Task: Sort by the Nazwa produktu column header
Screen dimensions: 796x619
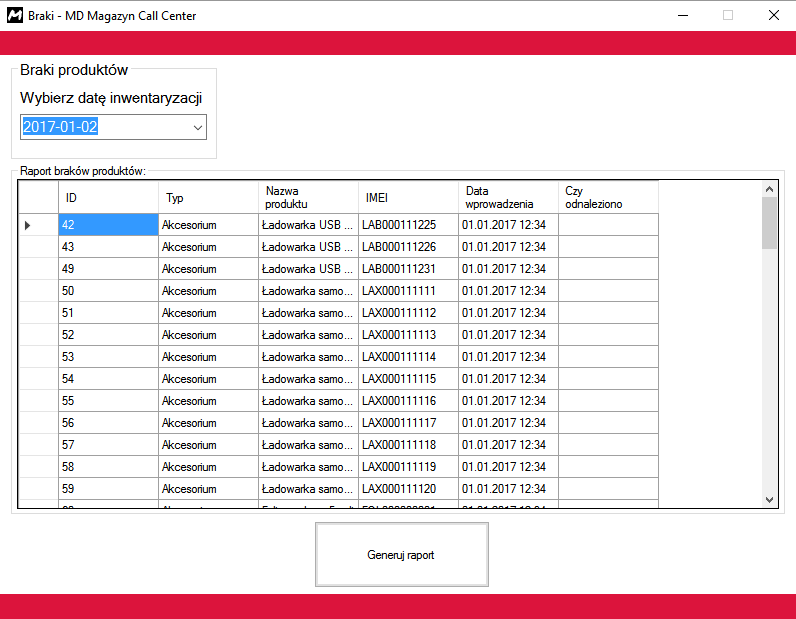Action: 309,198
